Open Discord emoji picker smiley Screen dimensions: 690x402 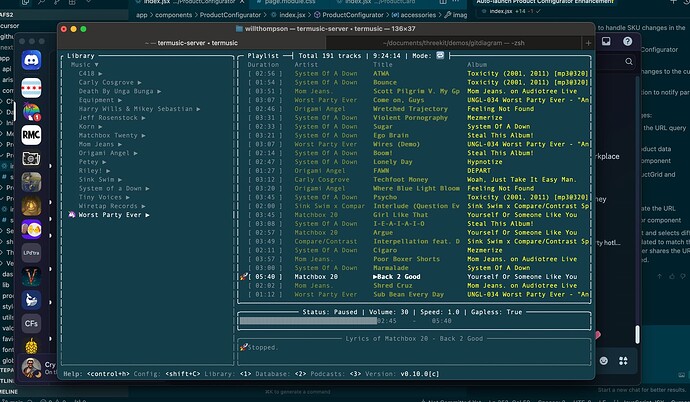point(604,361)
